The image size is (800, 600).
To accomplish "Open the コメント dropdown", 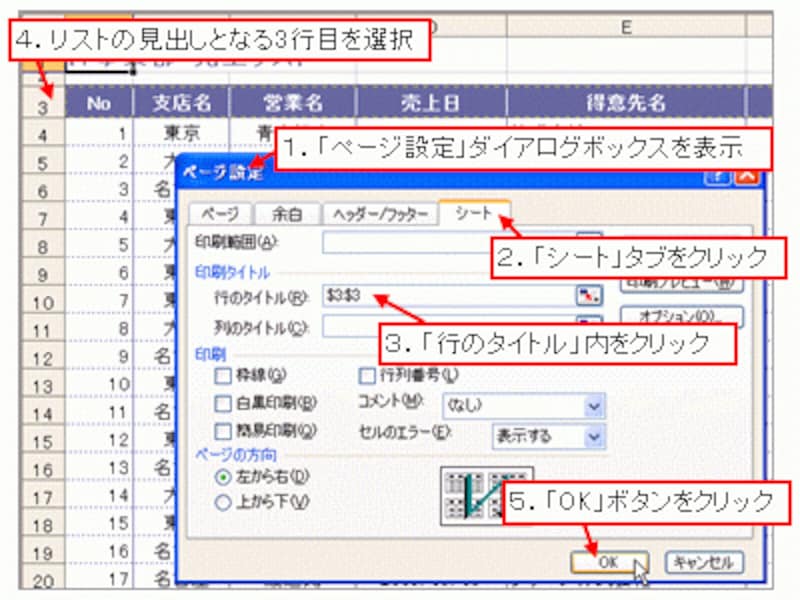I will tap(594, 406).
